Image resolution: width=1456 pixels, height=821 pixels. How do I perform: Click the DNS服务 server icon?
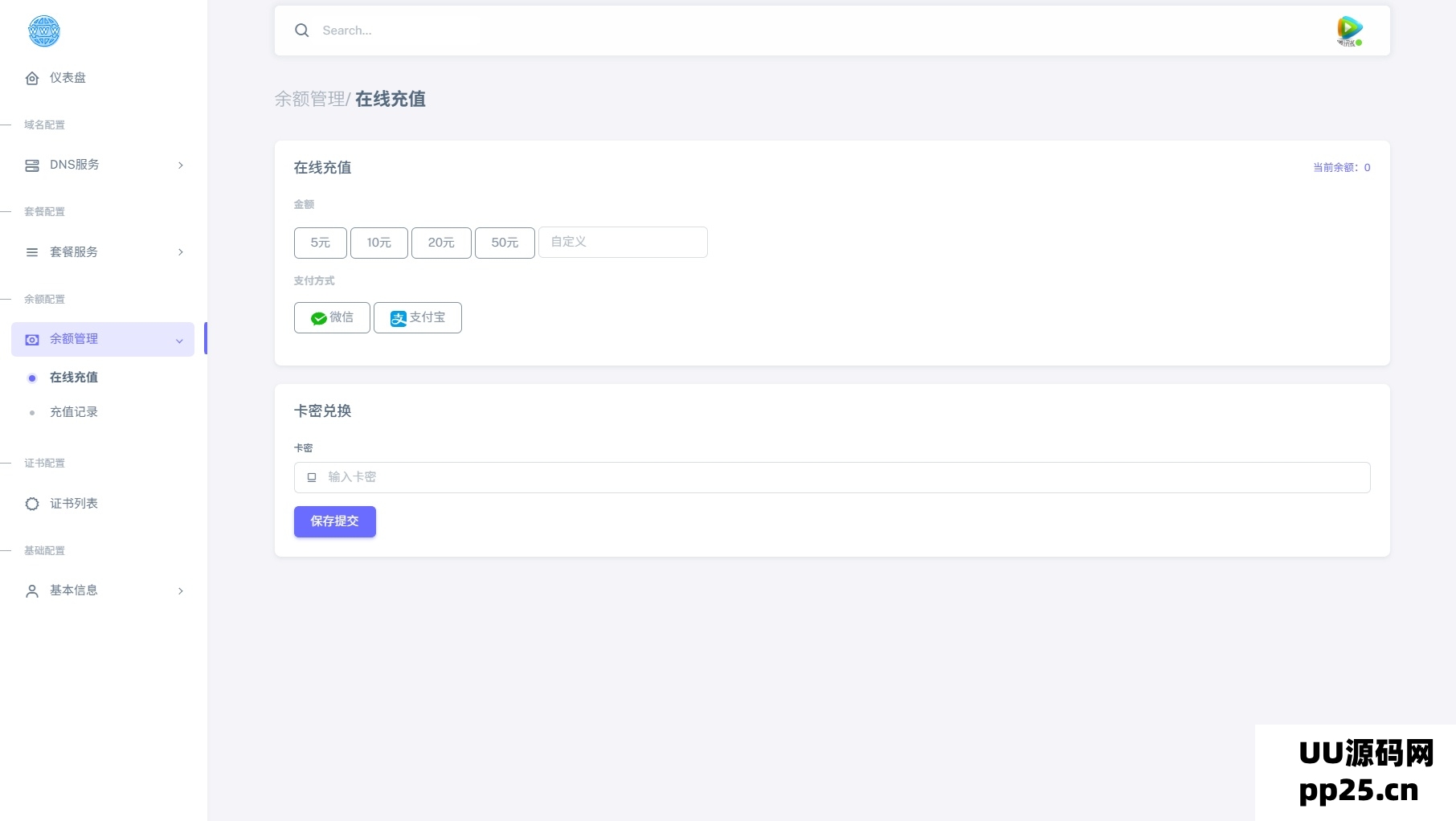32,165
